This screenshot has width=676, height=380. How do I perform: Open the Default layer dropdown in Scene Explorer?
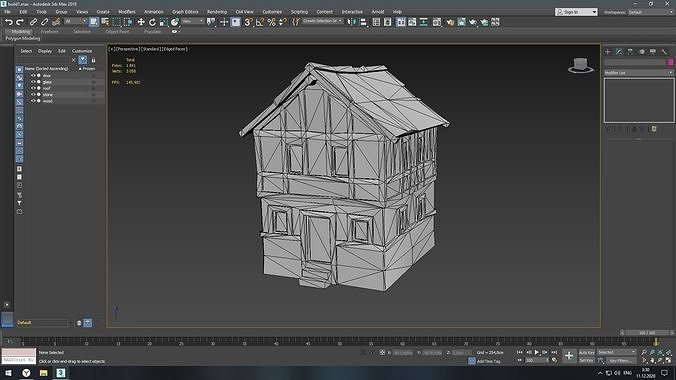44,323
